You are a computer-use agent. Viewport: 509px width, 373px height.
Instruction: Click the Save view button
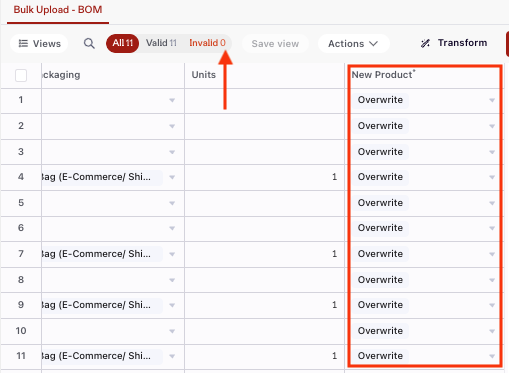click(275, 44)
